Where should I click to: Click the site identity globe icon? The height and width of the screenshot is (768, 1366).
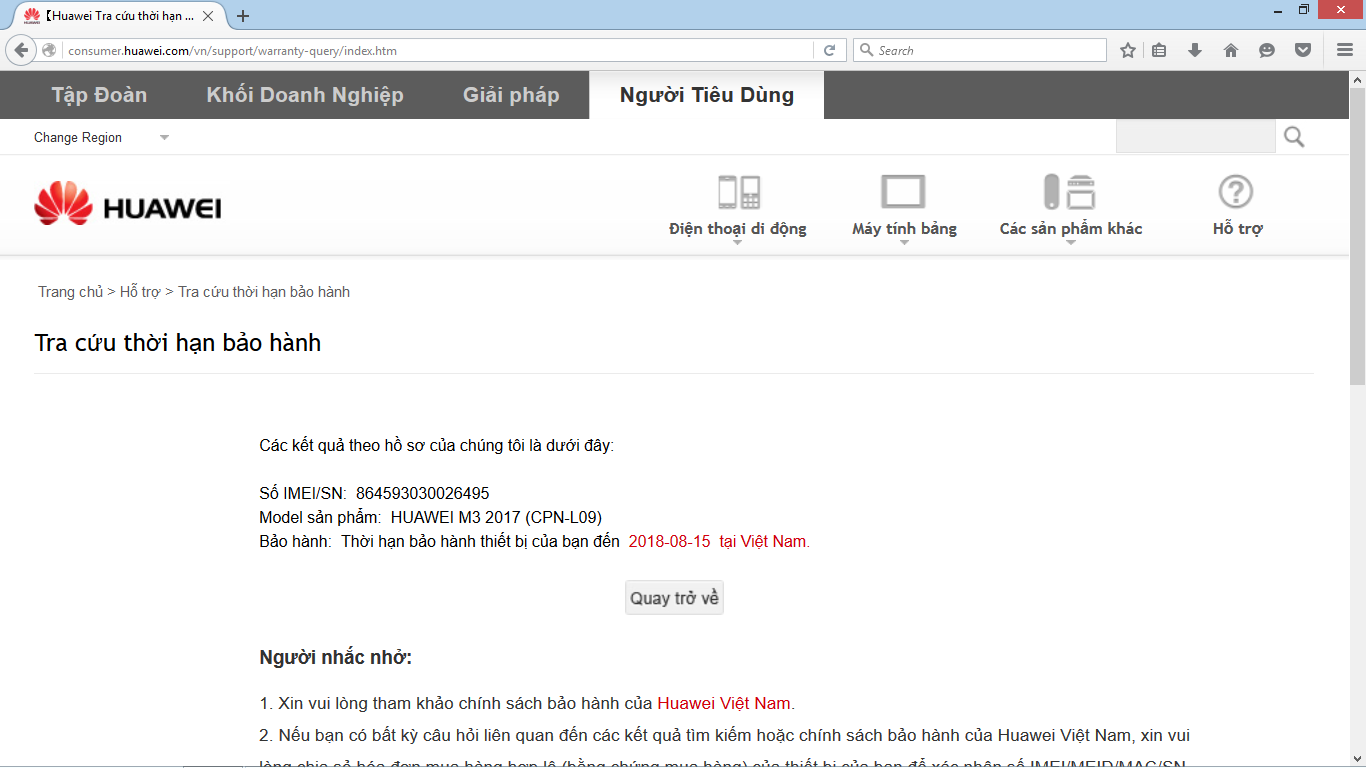(x=50, y=50)
